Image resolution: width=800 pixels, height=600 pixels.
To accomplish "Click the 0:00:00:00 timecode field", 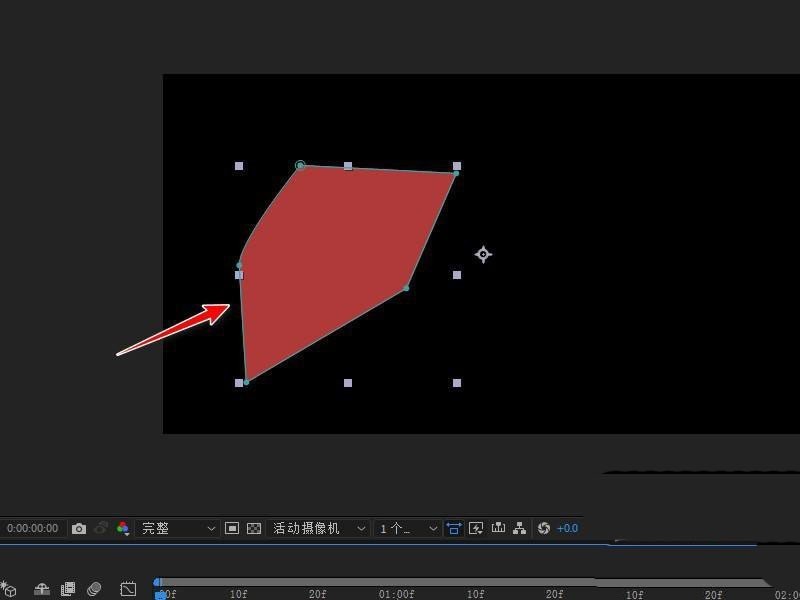I will click(33, 529).
